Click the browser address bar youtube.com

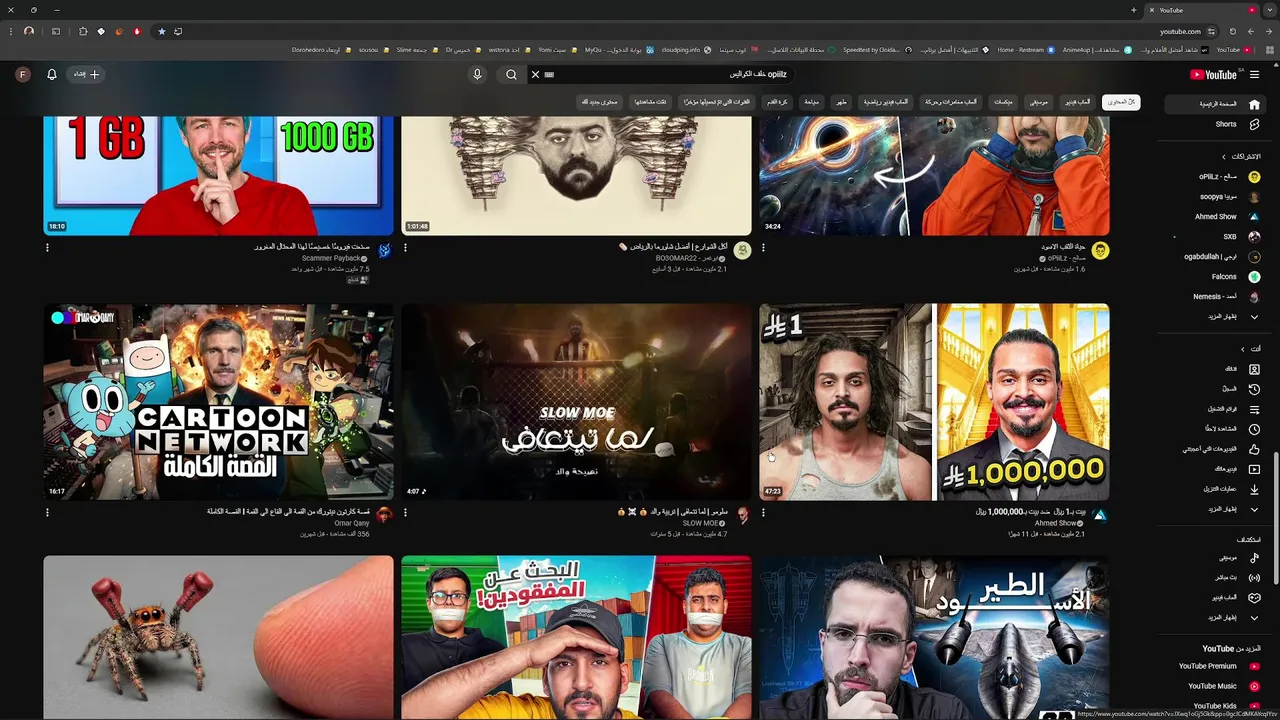click(x=1180, y=31)
